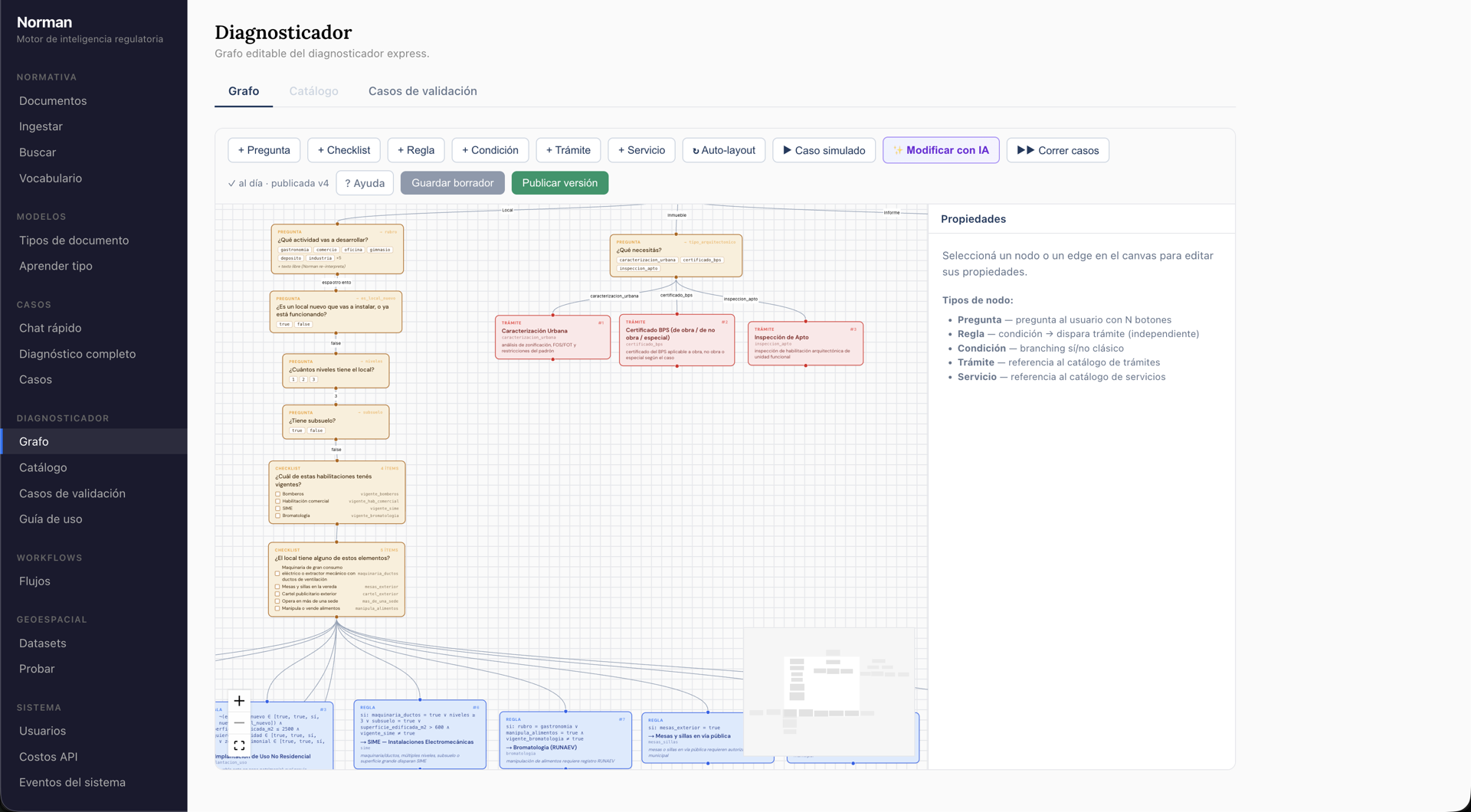Select the SIME Instalaciones Electromecánicas rule node
Image resolution: width=1471 pixels, height=812 pixels.
coord(420,734)
